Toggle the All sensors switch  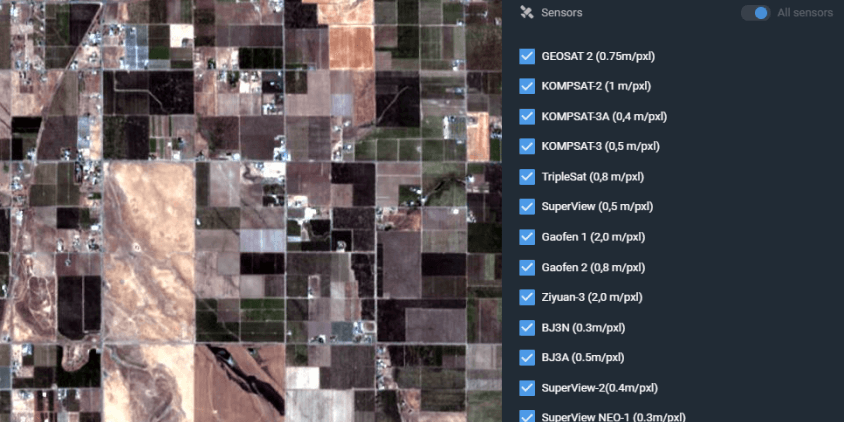pos(755,13)
